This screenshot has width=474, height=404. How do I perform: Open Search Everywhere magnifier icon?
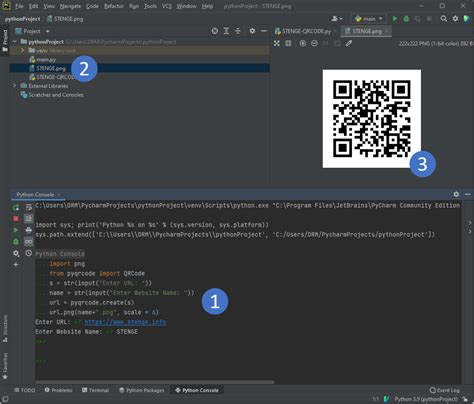coord(444,19)
